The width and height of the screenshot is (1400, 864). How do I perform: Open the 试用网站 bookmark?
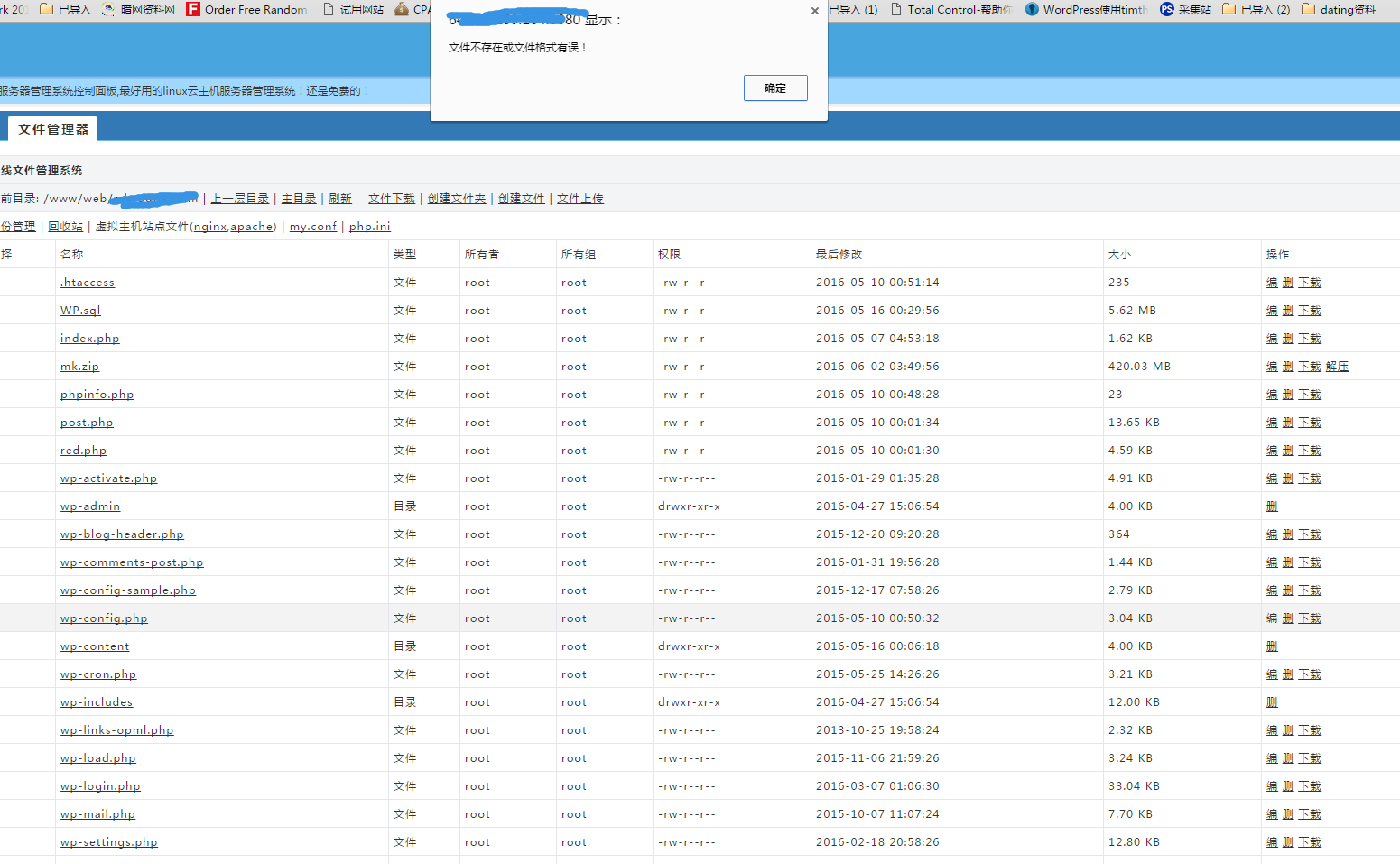[353, 9]
